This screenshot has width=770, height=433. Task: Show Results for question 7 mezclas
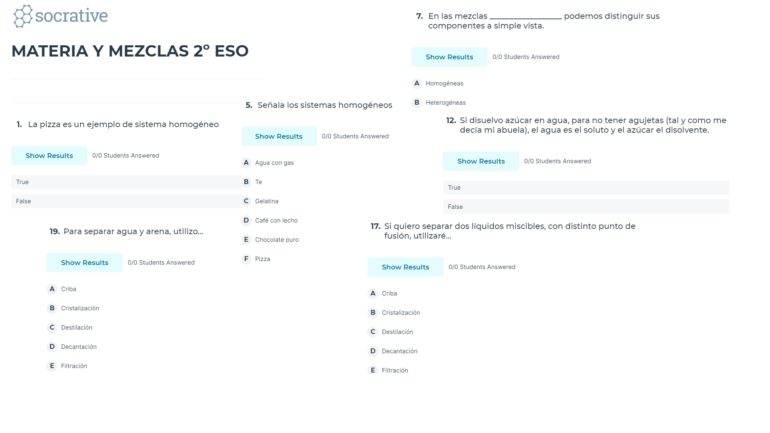click(x=449, y=57)
